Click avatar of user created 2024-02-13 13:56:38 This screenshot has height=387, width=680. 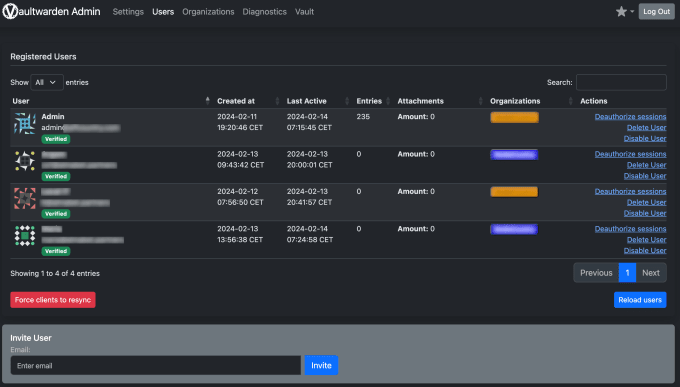(x=25, y=236)
